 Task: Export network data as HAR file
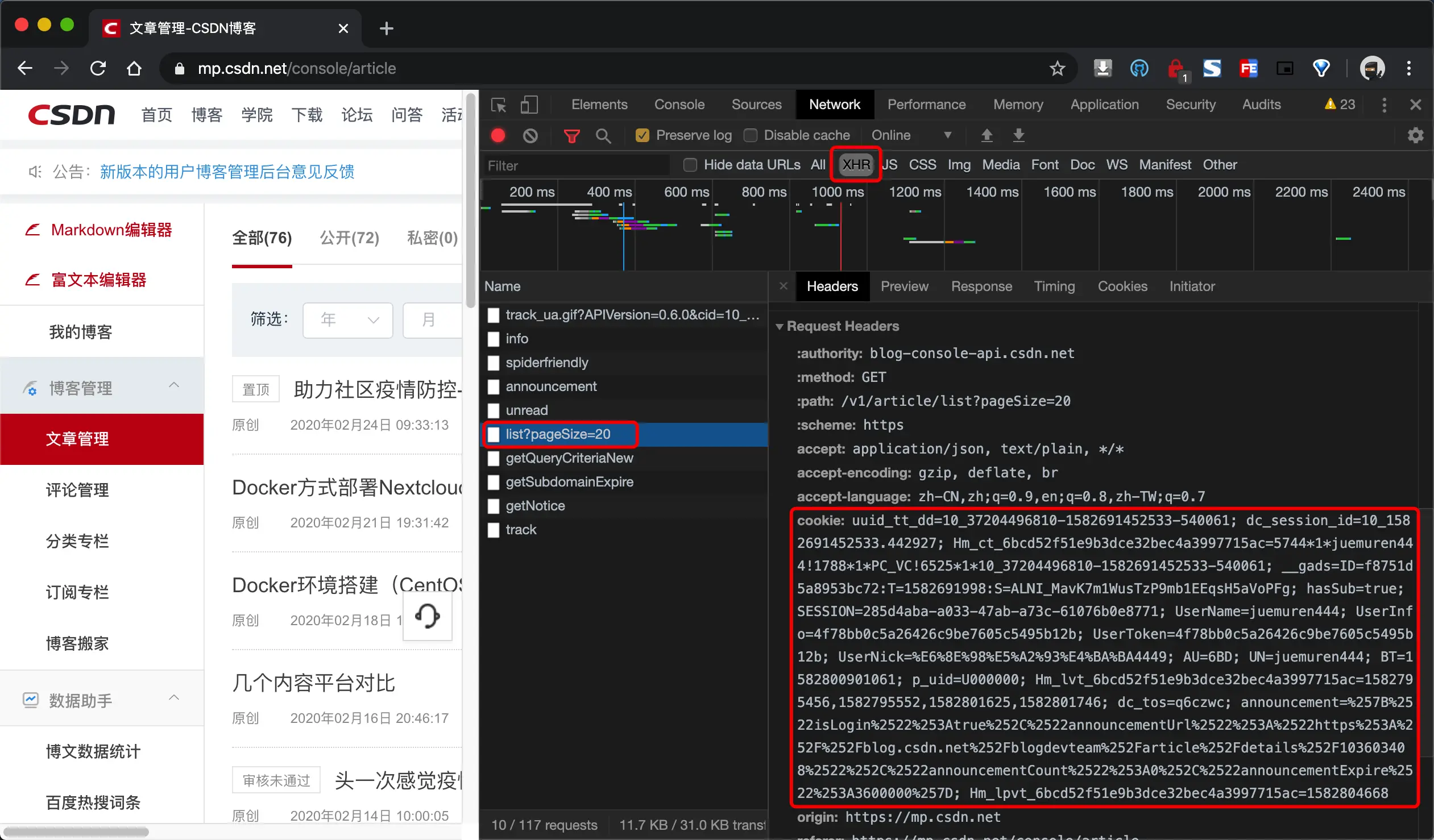1018,135
